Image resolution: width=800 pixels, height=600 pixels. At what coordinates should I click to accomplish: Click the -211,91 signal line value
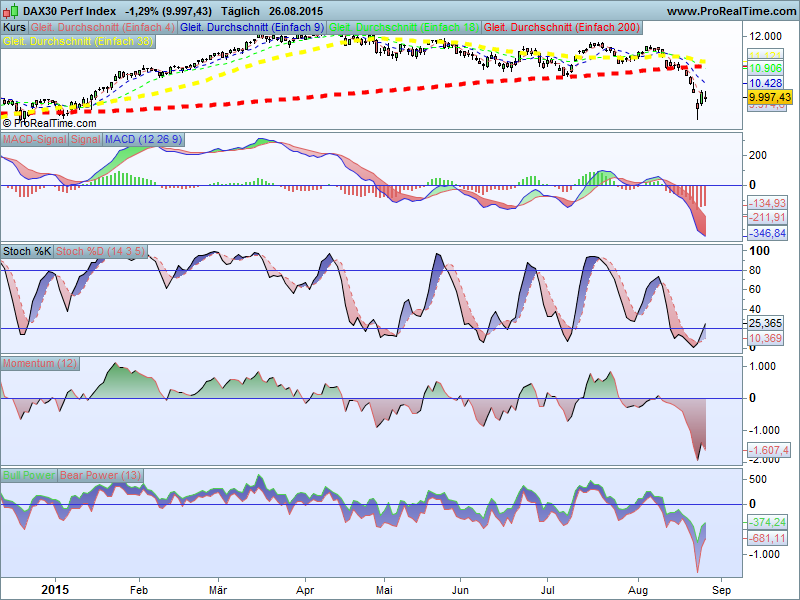click(767, 217)
